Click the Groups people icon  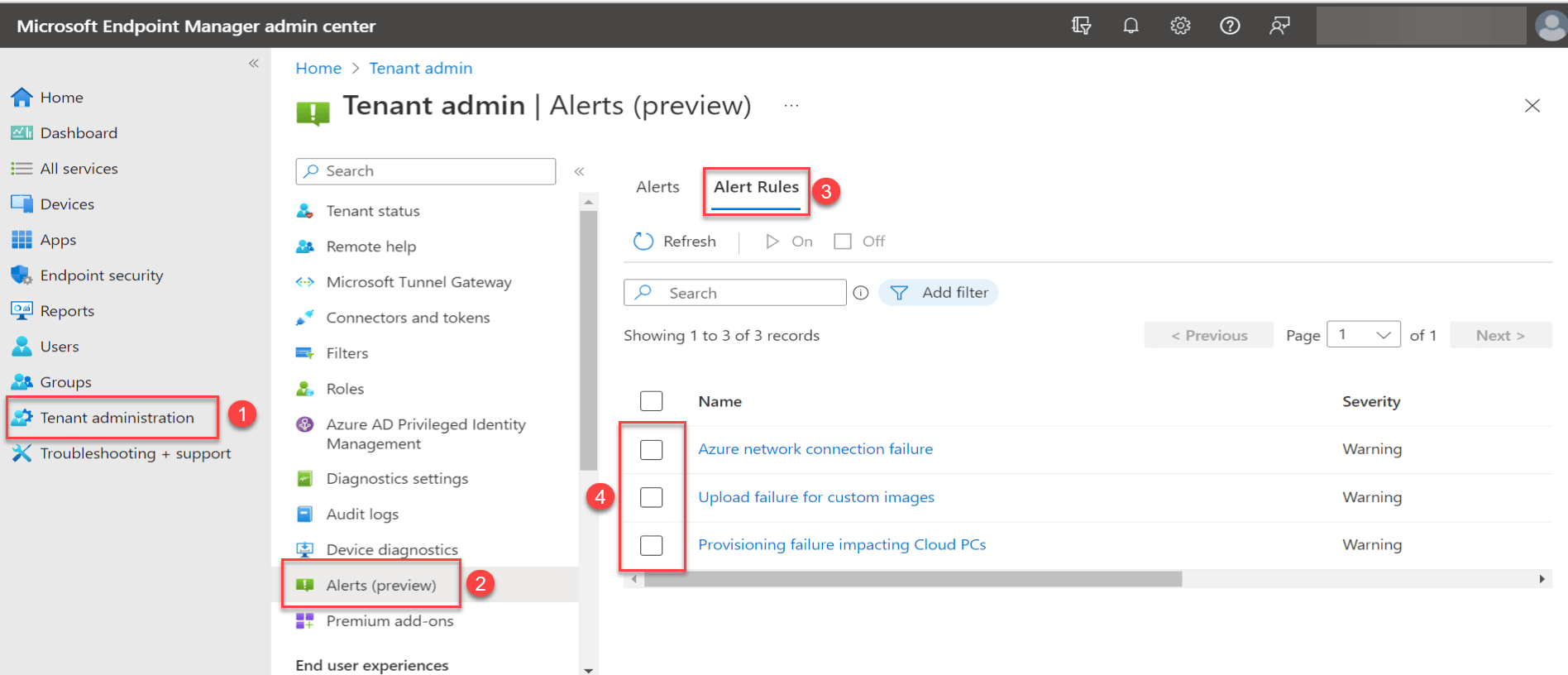pyautogui.click(x=22, y=382)
